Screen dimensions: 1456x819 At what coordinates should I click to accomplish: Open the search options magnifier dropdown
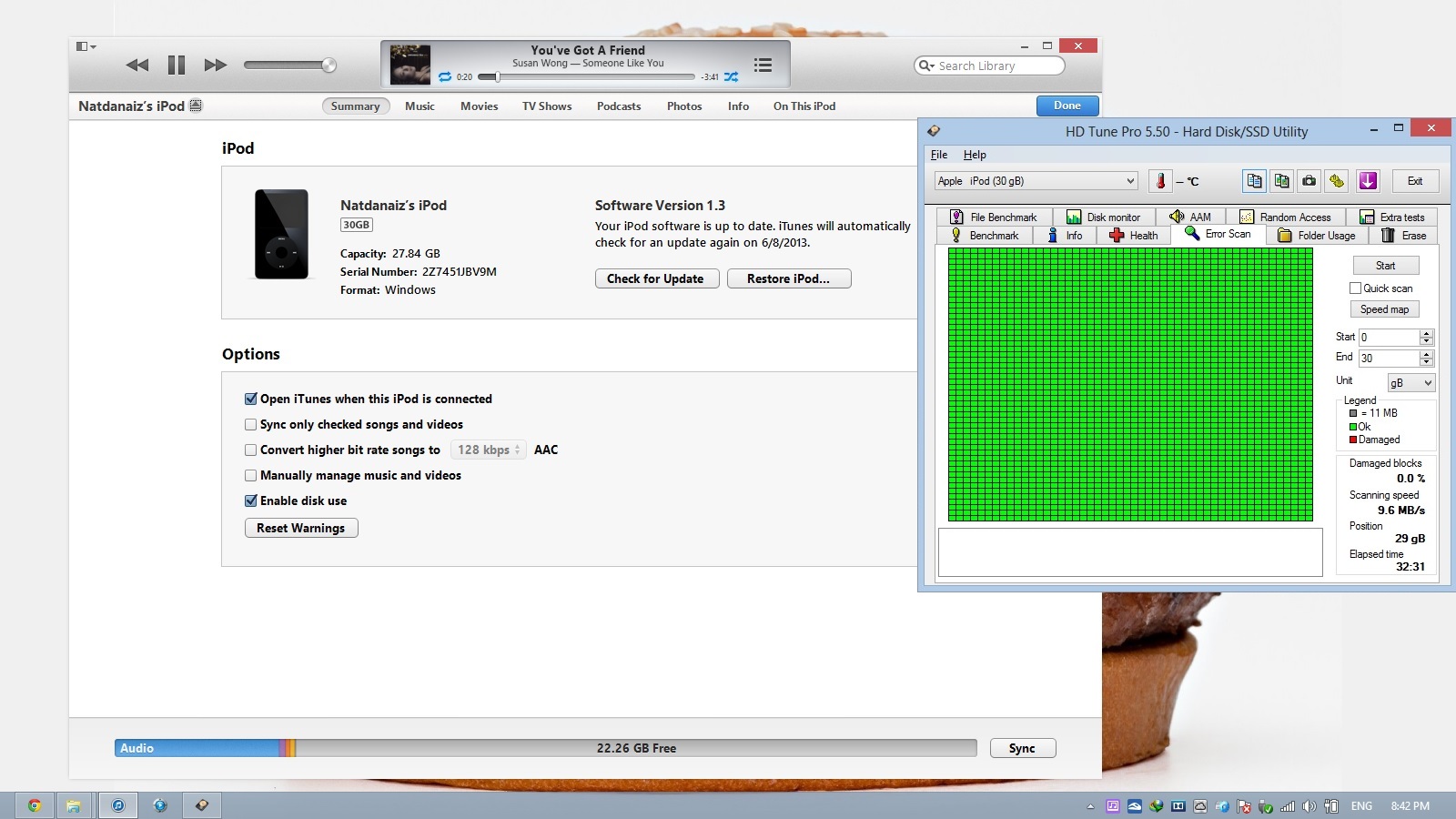927,66
